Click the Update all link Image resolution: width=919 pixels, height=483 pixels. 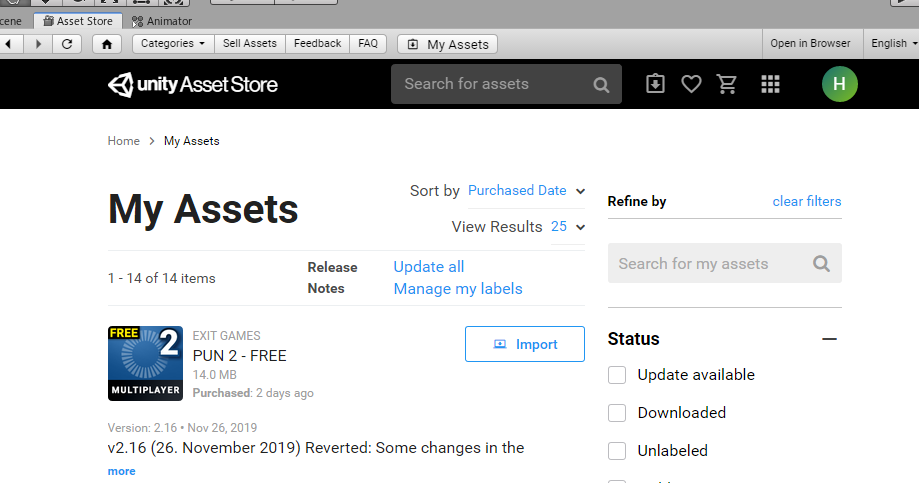(x=428, y=267)
